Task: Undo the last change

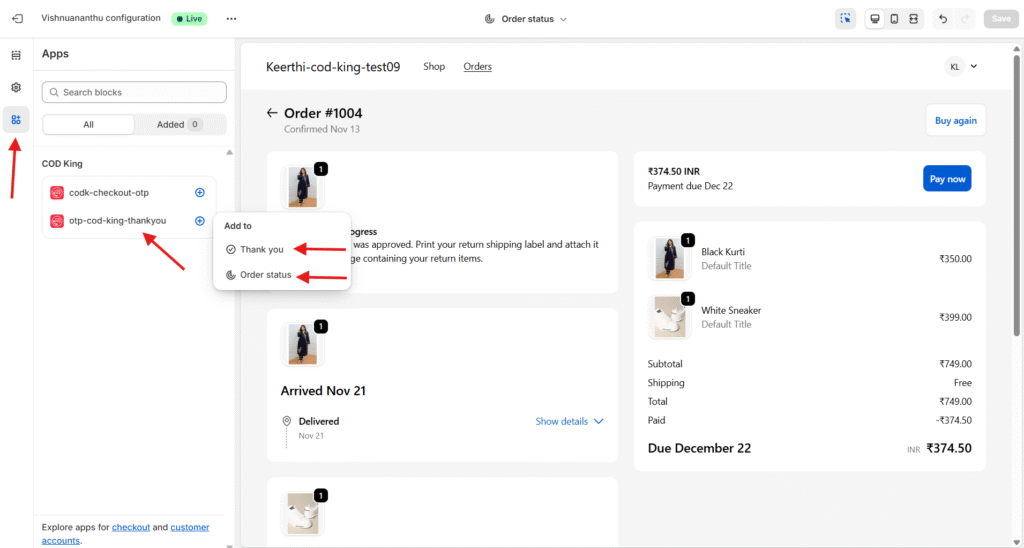Action: click(x=943, y=19)
